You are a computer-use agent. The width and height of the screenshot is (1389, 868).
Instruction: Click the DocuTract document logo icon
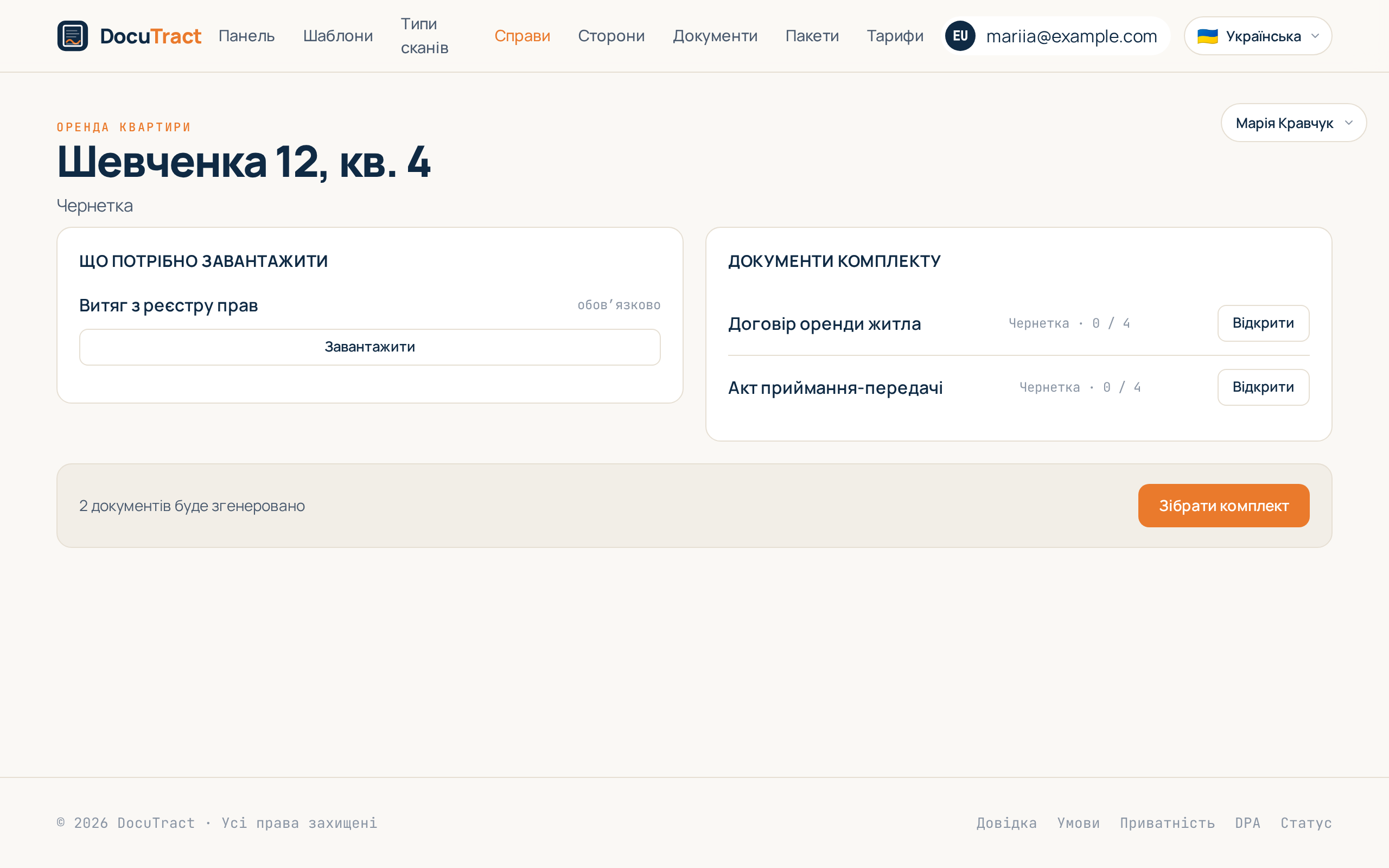(72, 36)
